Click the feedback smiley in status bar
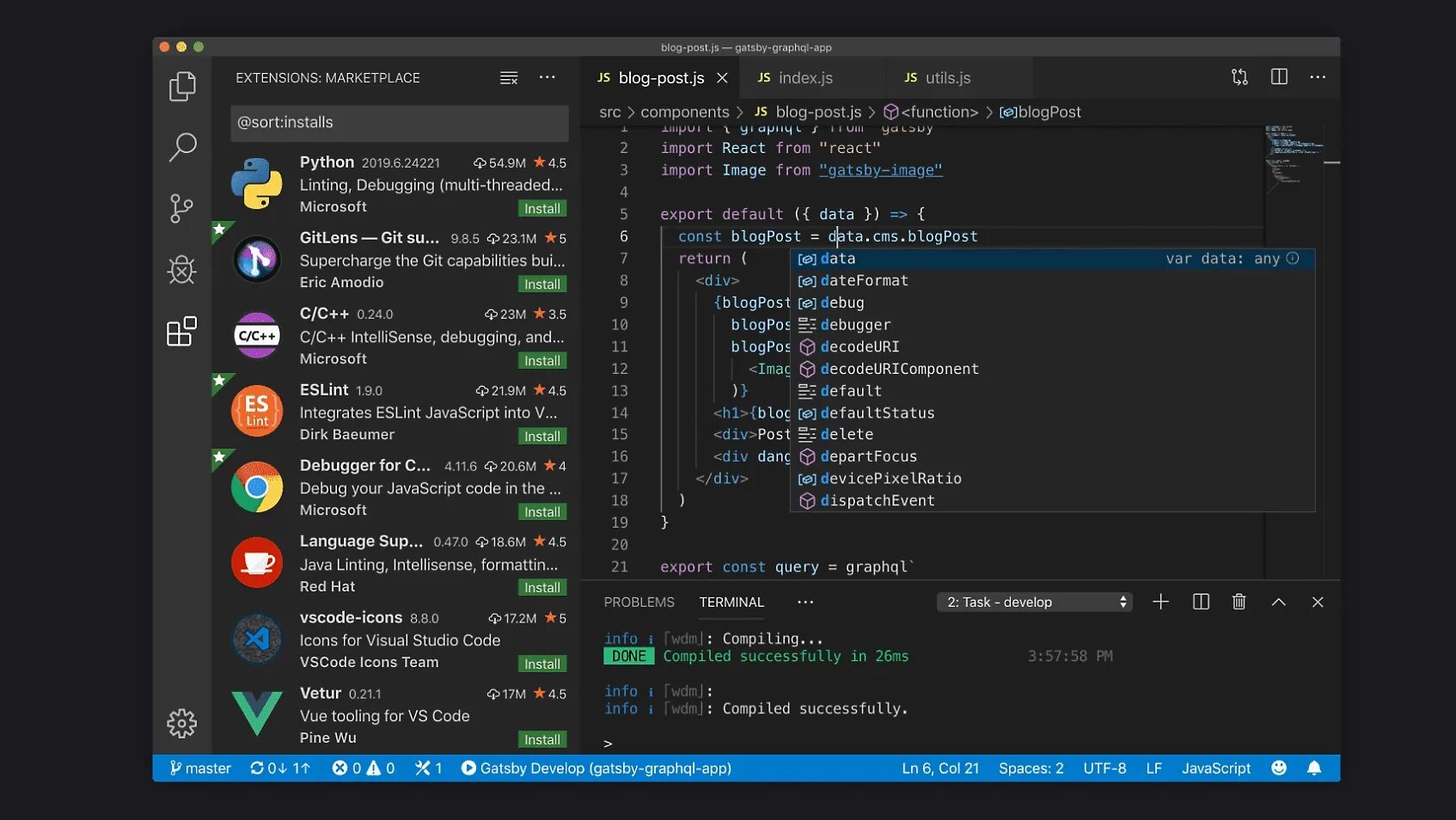Viewport: 1456px width, 820px height. [1279, 768]
